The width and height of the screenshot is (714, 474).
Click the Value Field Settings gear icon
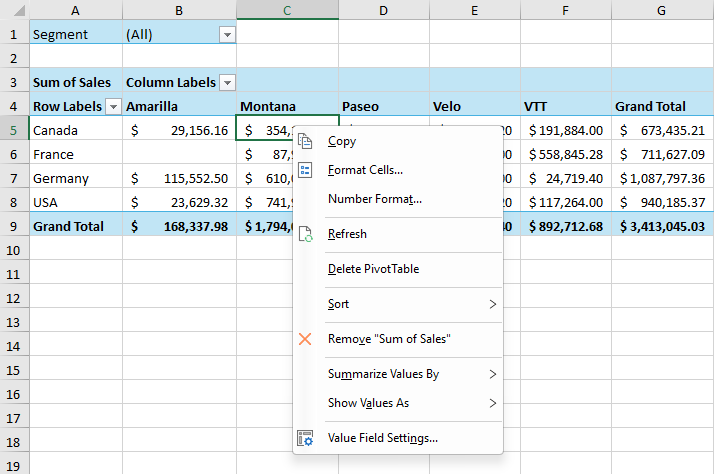click(305, 438)
